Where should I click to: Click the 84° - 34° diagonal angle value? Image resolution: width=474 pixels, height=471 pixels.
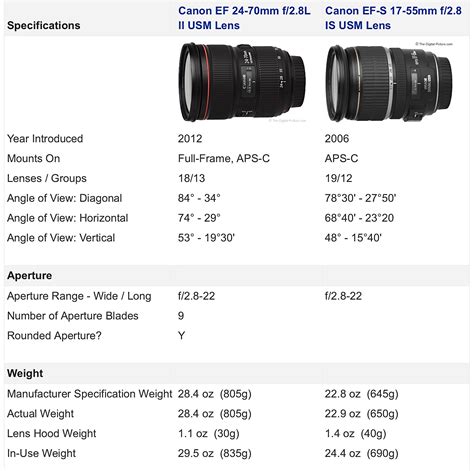tap(199, 198)
